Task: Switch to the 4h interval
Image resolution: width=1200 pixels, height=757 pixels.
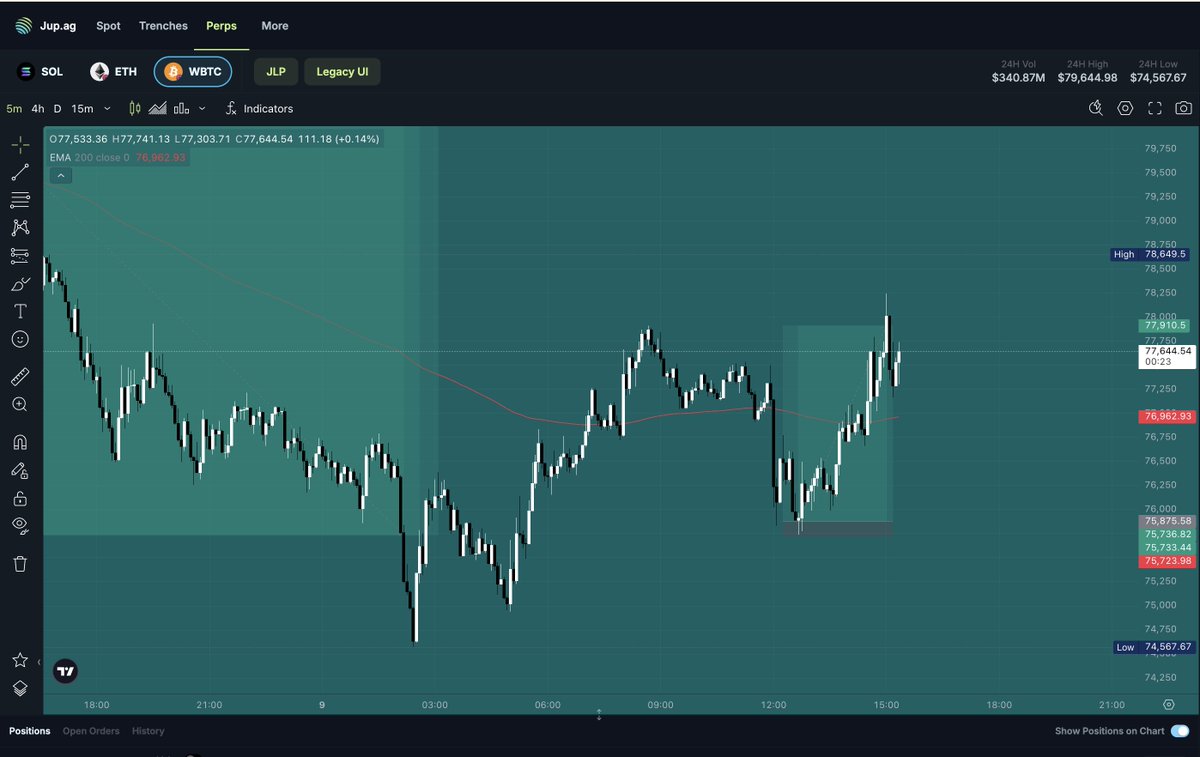Action: pos(38,108)
